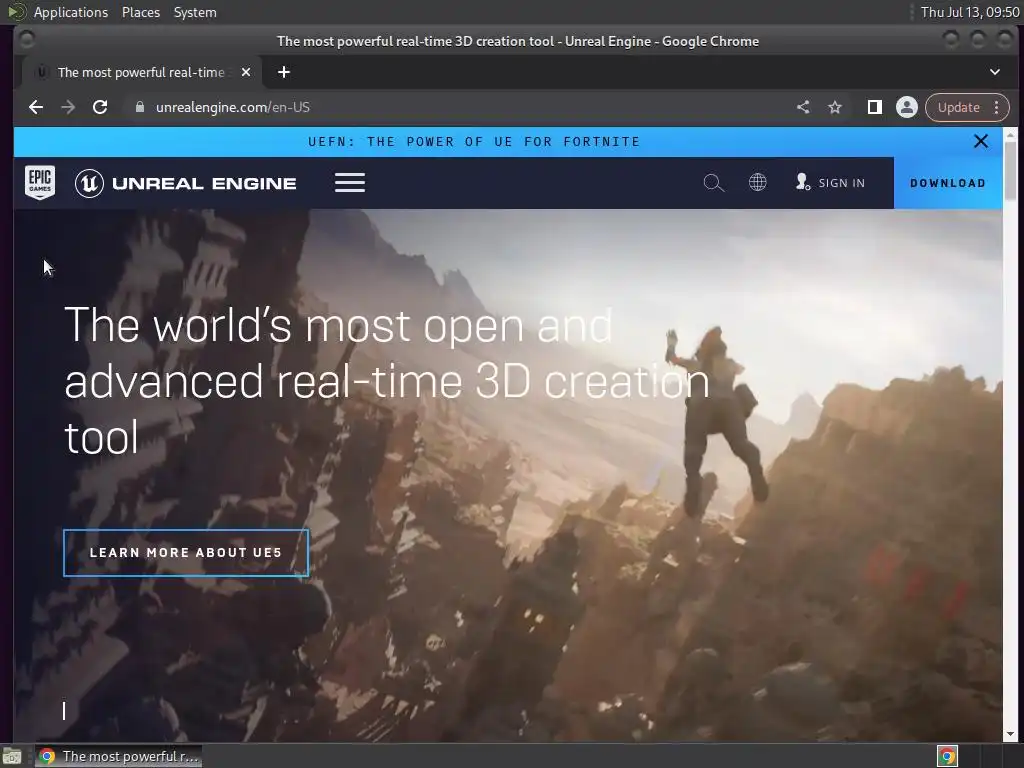Click the page's vertical scrollbar thumb
Image resolution: width=1024 pixels, height=768 pixels.
tap(1010, 170)
